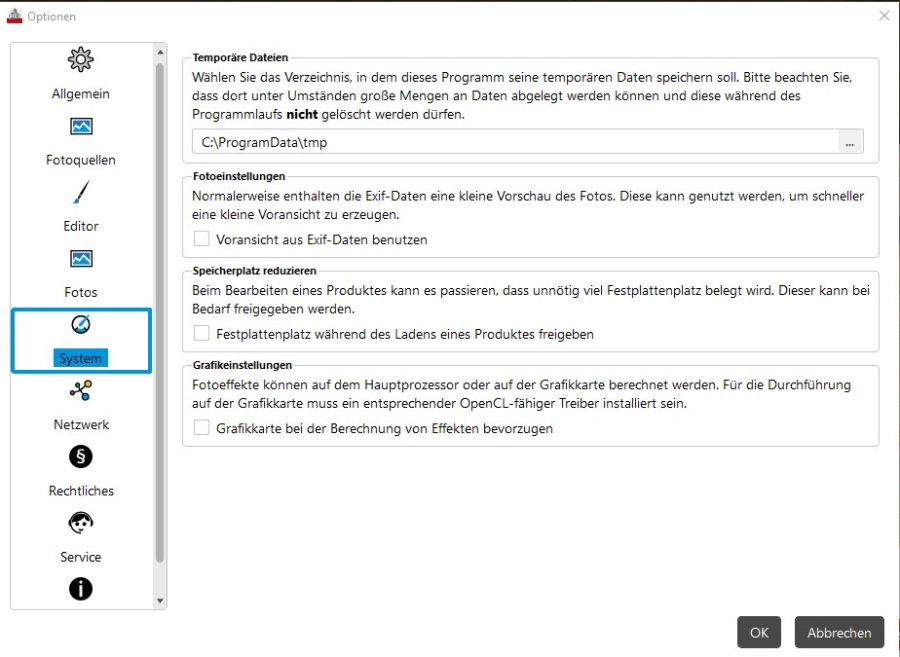This screenshot has width=900, height=657.
Task: Select the System gauge icon
Action: tap(81, 325)
